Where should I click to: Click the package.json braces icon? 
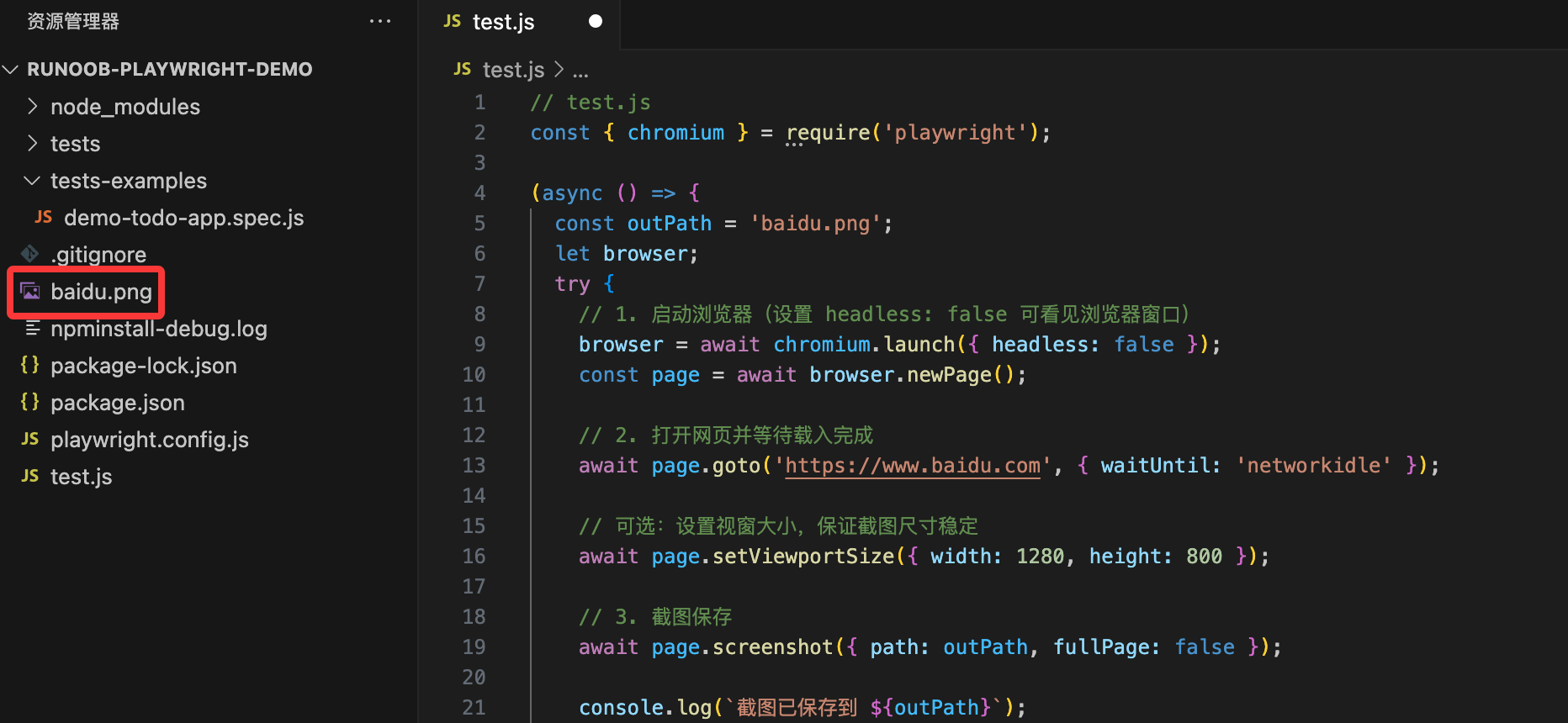30,402
